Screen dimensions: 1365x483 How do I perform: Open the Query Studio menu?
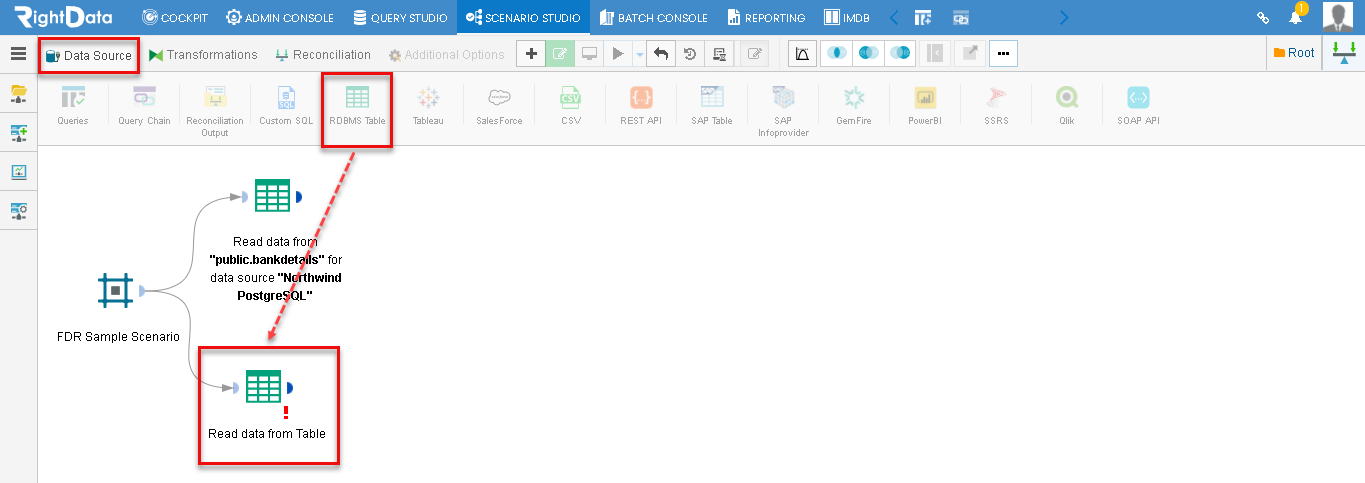(400, 17)
